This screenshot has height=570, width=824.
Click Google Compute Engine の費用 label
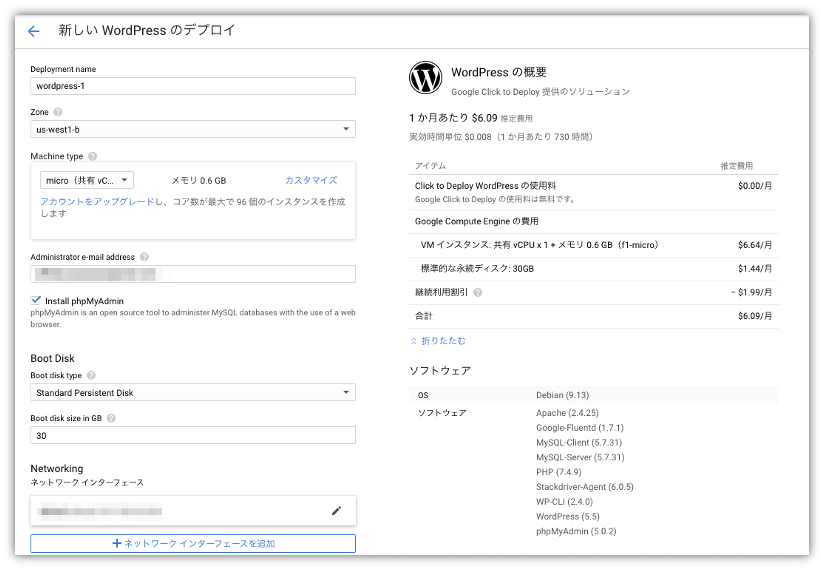(x=477, y=221)
